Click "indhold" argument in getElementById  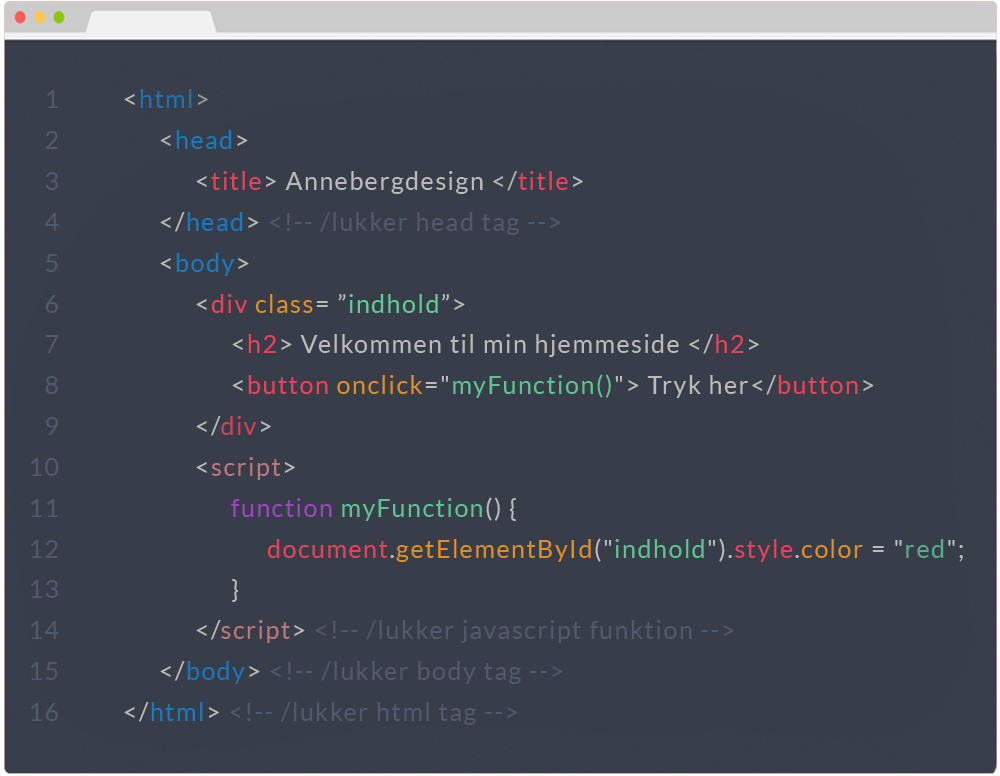[659, 550]
